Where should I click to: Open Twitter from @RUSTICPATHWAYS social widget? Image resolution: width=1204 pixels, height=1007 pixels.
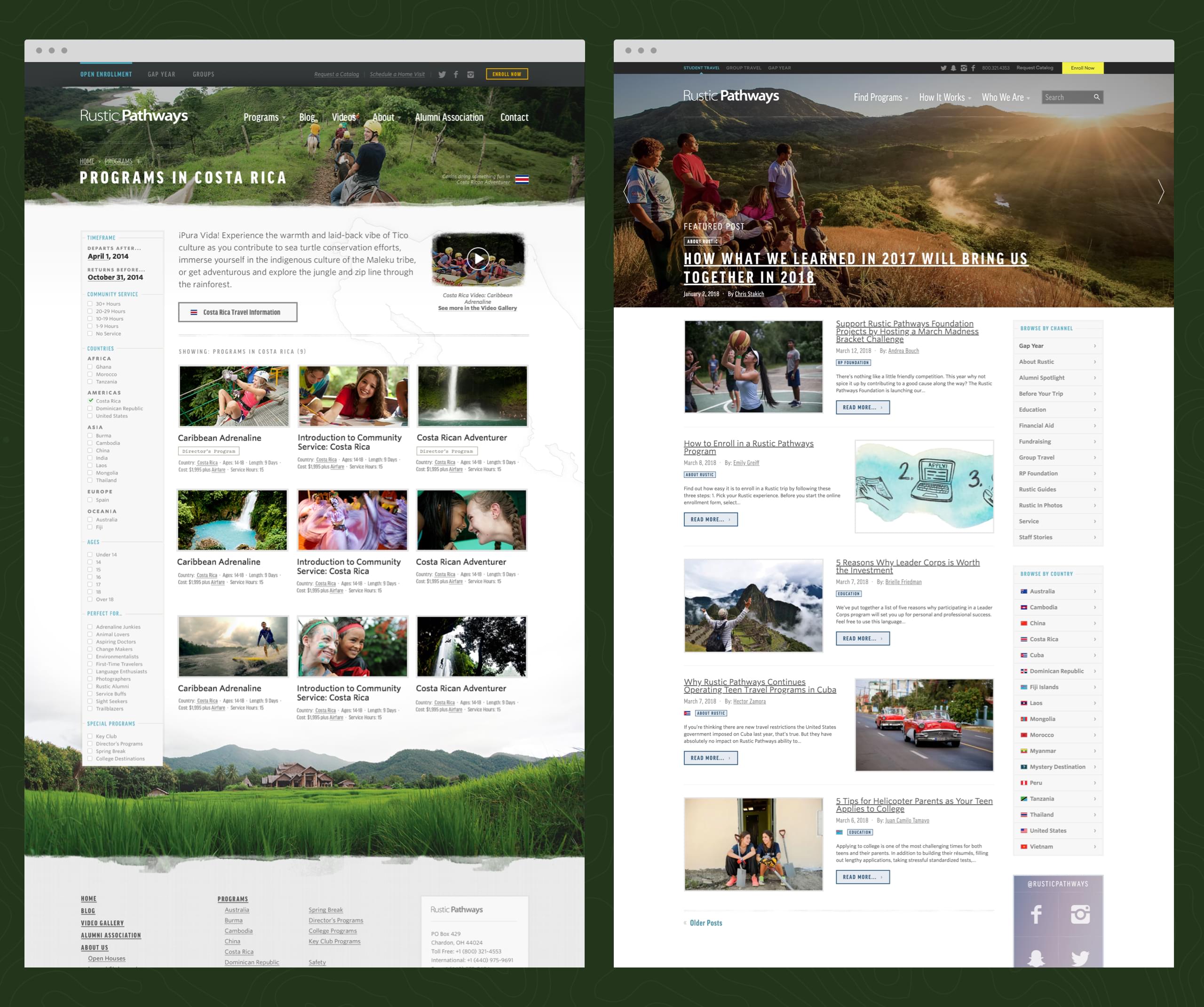[1080, 958]
